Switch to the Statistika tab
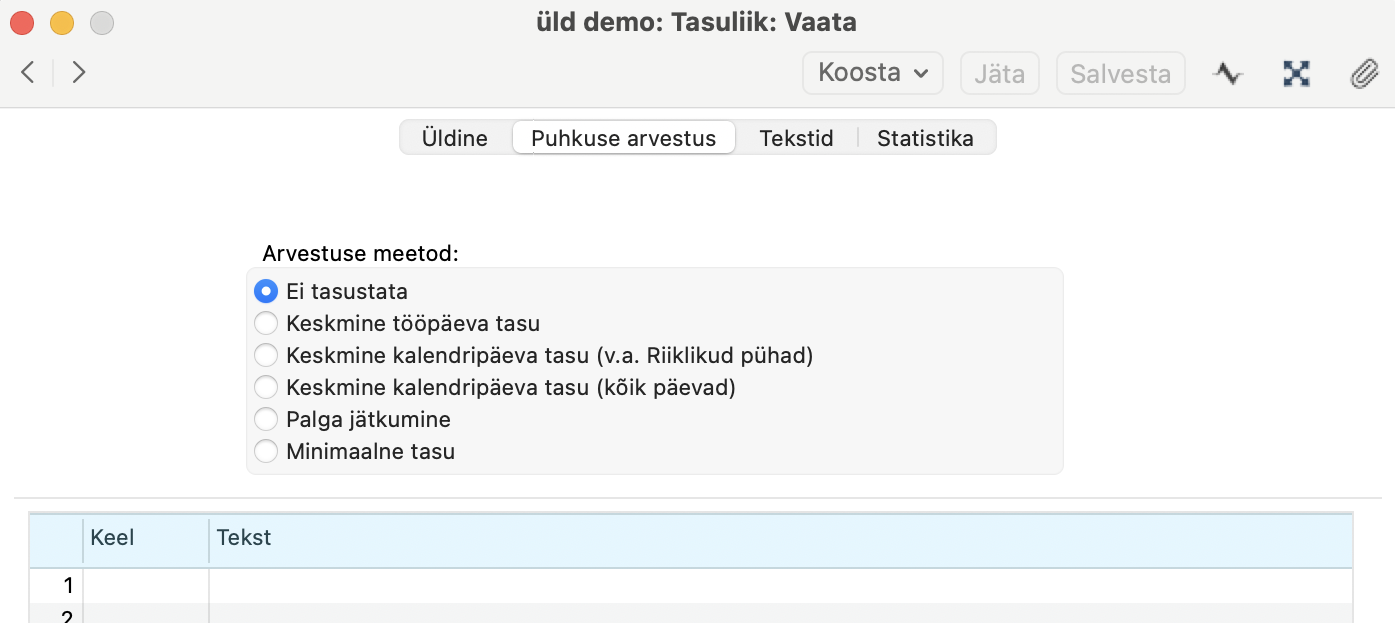Screen dimensions: 1395x623 [x=925, y=138]
